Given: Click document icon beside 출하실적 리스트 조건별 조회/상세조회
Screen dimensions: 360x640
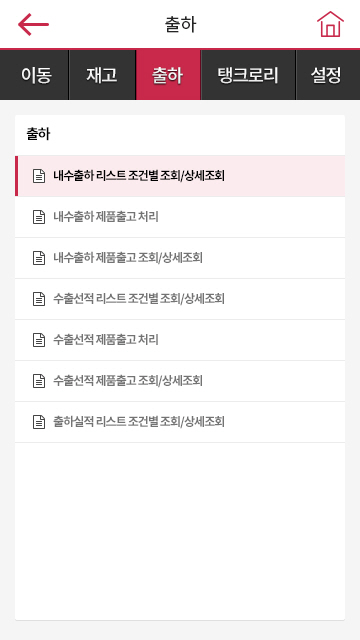Looking at the screenshot, I should (x=39, y=422).
